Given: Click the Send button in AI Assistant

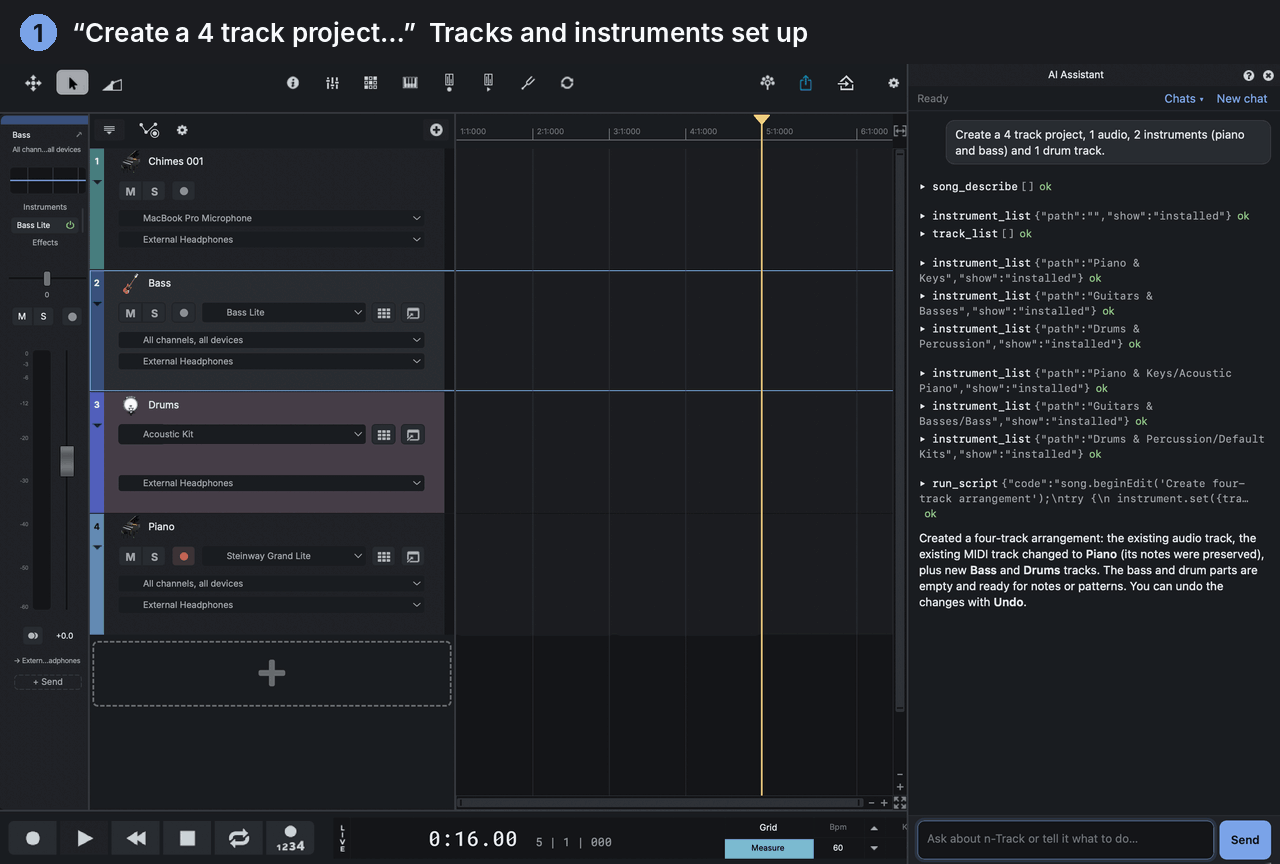Looking at the screenshot, I should coord(1245,840).
